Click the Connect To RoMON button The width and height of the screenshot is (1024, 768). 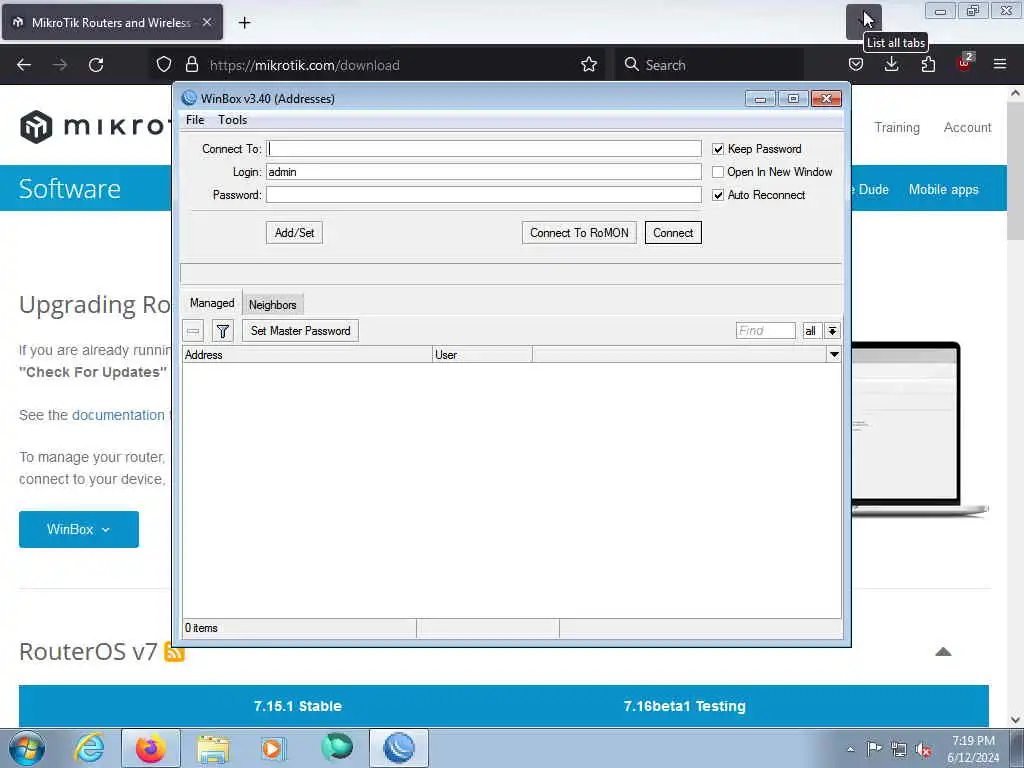pos(579,232)
